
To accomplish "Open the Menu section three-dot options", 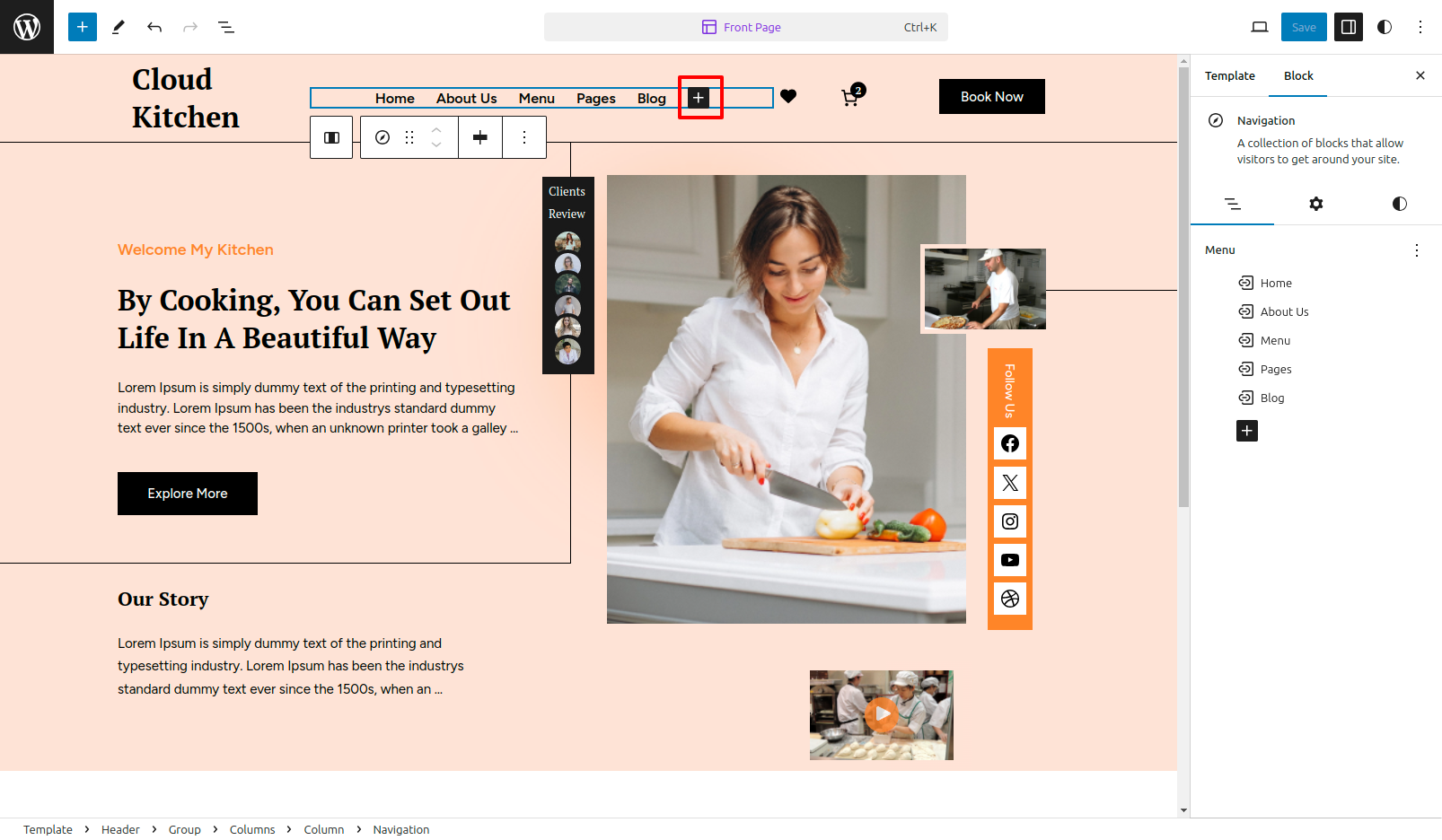I will pyautogui.click(x=1416, y=250).
